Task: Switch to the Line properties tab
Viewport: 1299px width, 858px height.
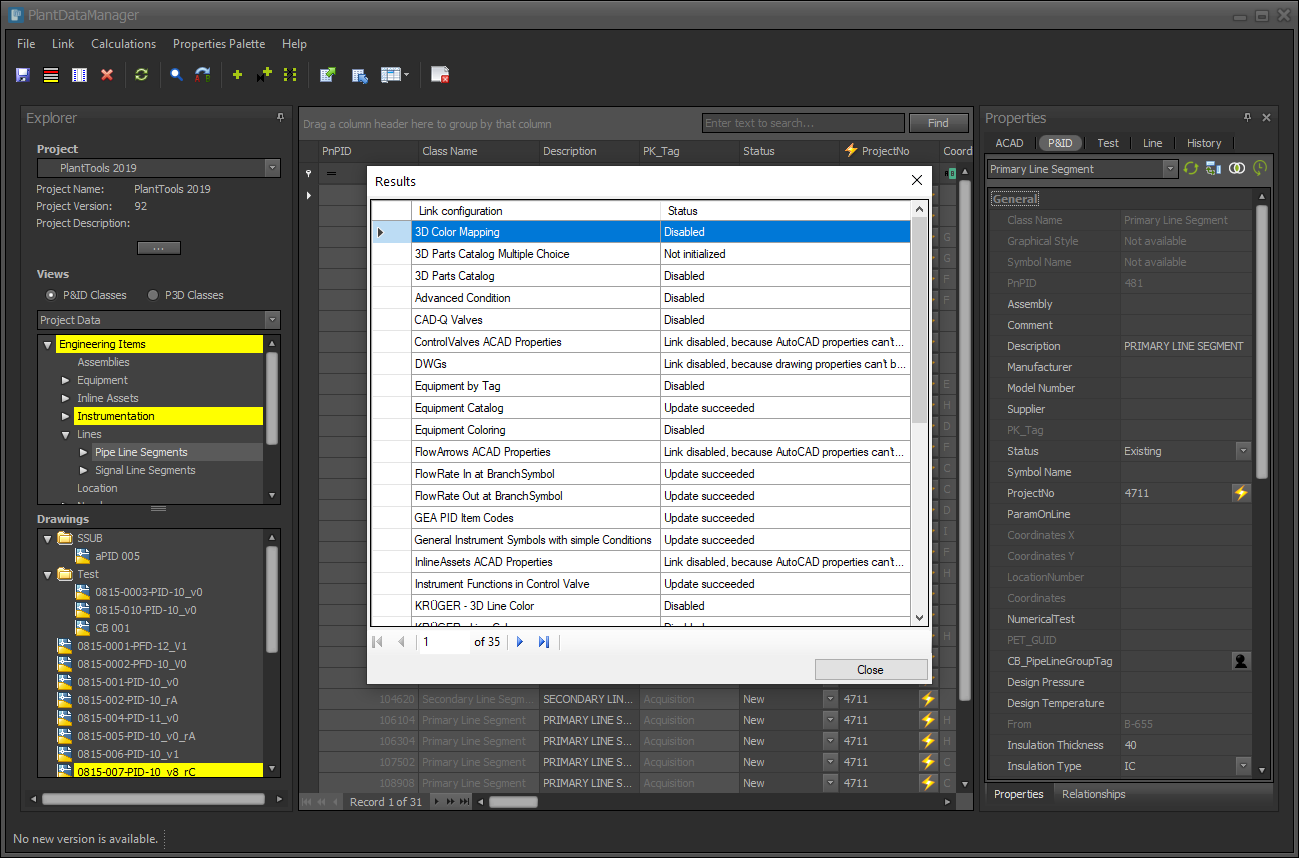Action: coord(1153,143)
